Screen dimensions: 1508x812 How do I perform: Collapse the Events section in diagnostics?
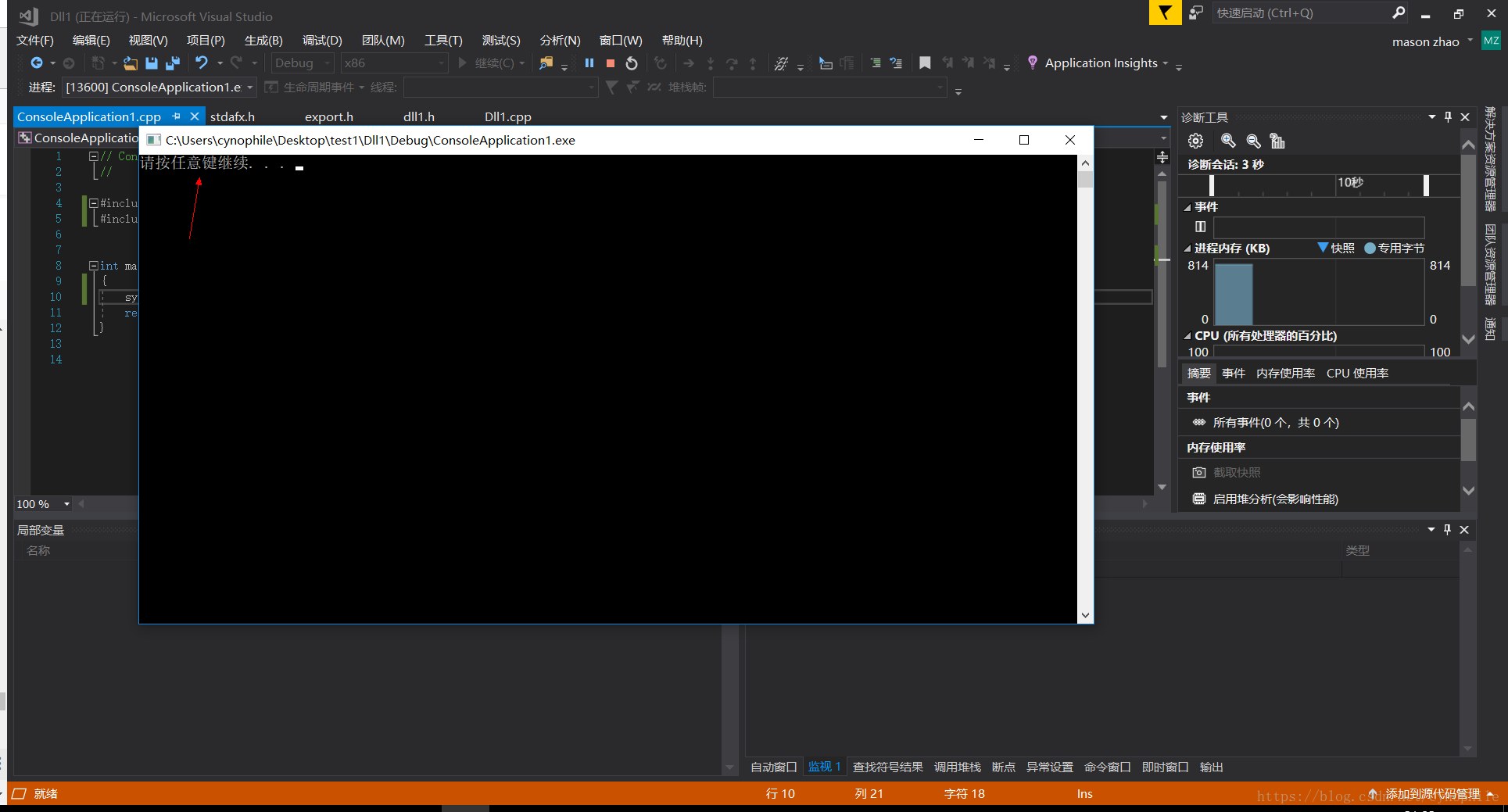click(x=1187, y=207)
